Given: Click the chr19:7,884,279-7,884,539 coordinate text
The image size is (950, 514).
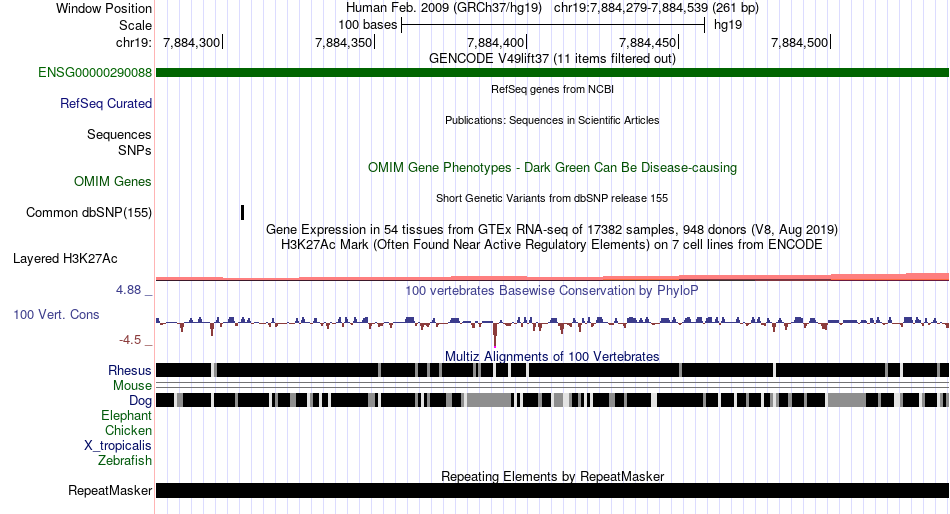Looking at the screenshot, I should click(x=656, y=8).
